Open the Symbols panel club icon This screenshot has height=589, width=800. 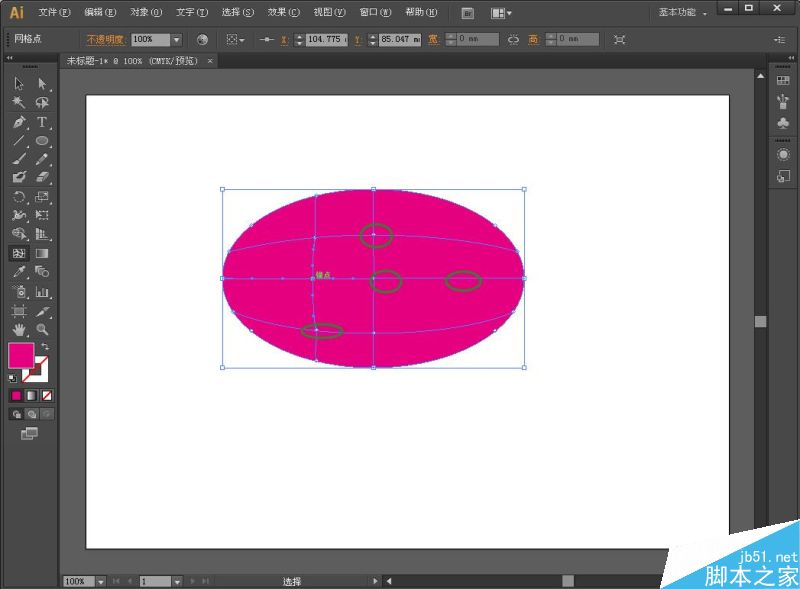point(783,123)
